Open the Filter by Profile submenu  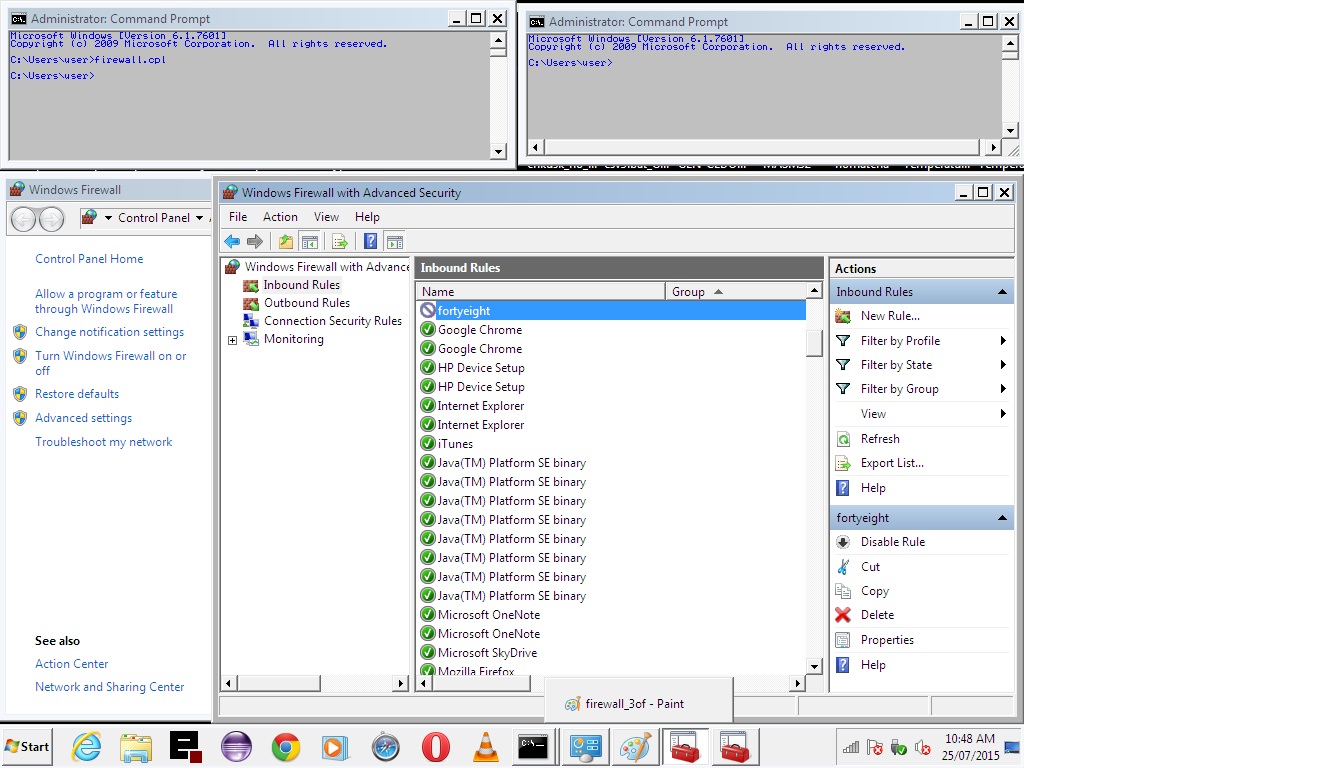click(921, 341)
